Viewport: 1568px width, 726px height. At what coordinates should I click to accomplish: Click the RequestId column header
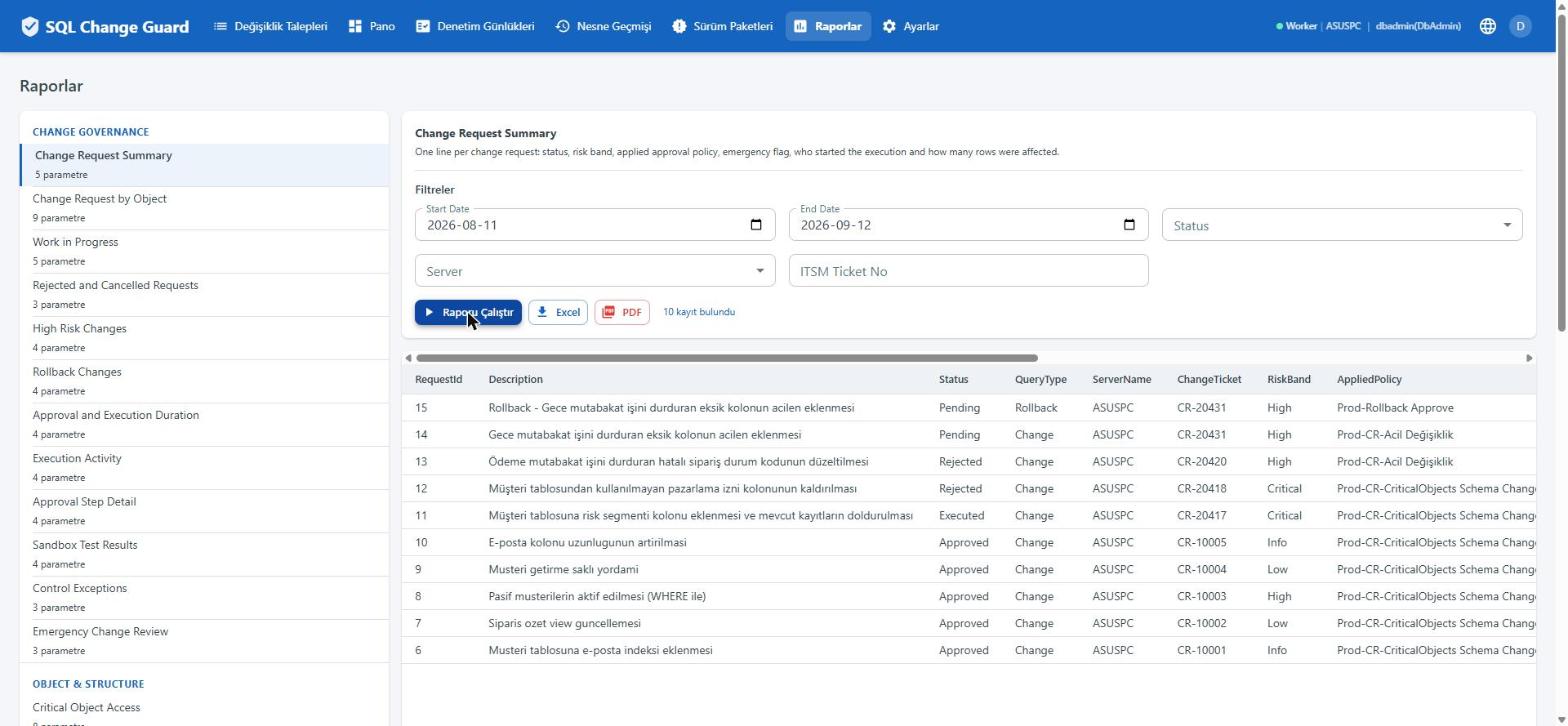438,380
